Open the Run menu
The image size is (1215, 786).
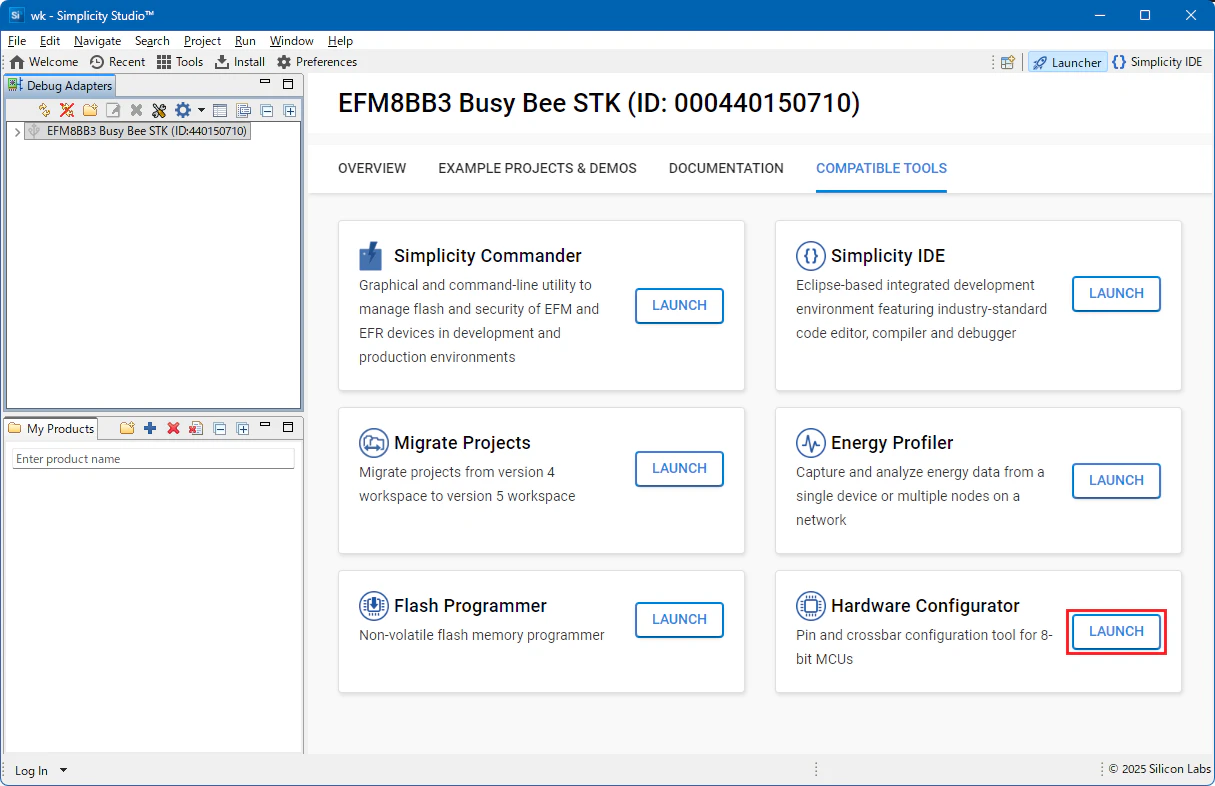tap(245, 41)
